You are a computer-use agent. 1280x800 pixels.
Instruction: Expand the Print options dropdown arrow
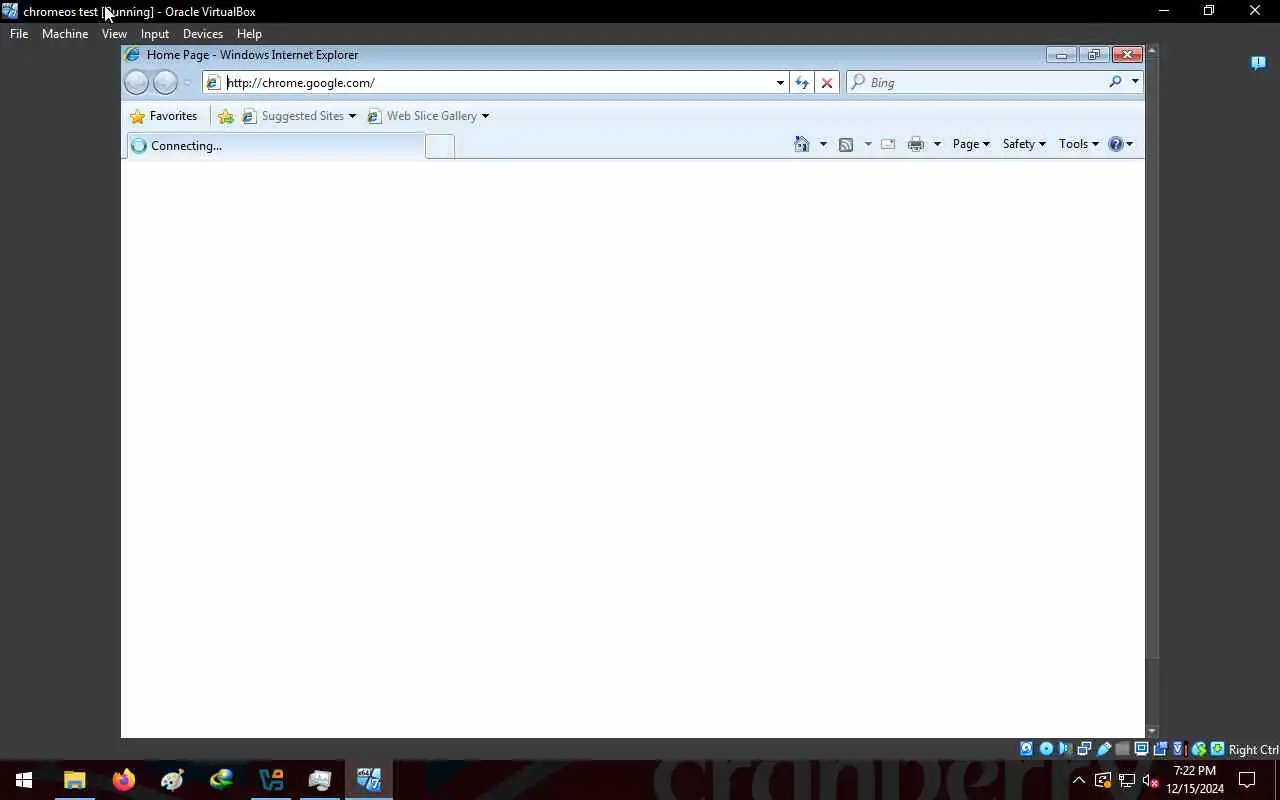pos(937,144)
